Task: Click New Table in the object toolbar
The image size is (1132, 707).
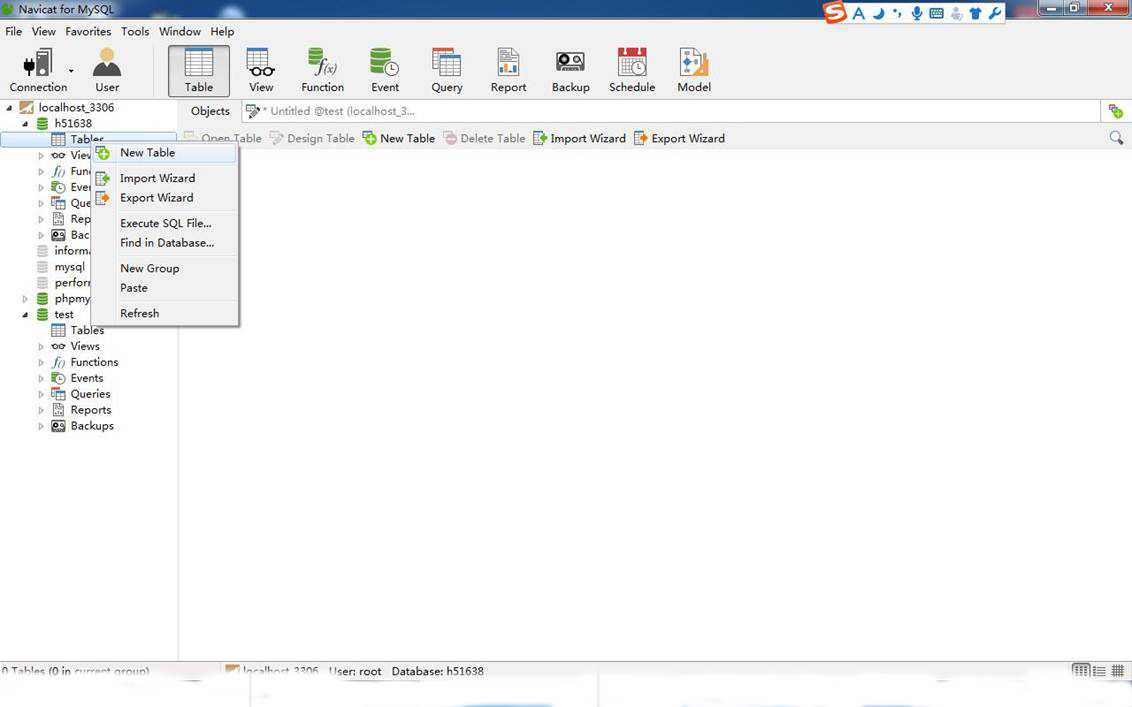Action: pos(399,138)
